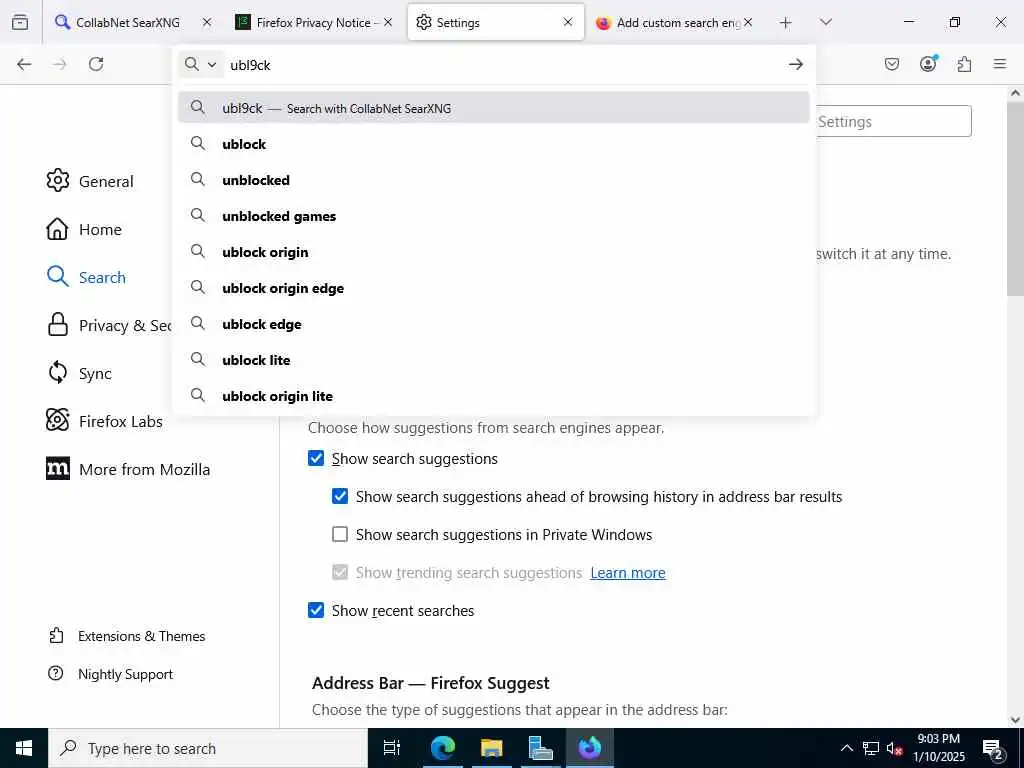Open File Explorer from the taskbar
The image size is (1024, 768).
coord(492,748)
